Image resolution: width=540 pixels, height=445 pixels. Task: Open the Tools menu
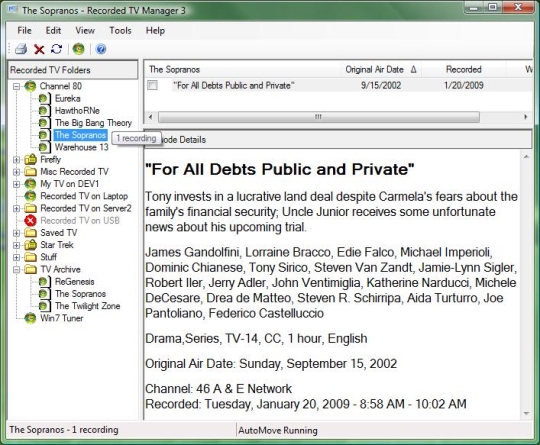click(x=120, y=30)
